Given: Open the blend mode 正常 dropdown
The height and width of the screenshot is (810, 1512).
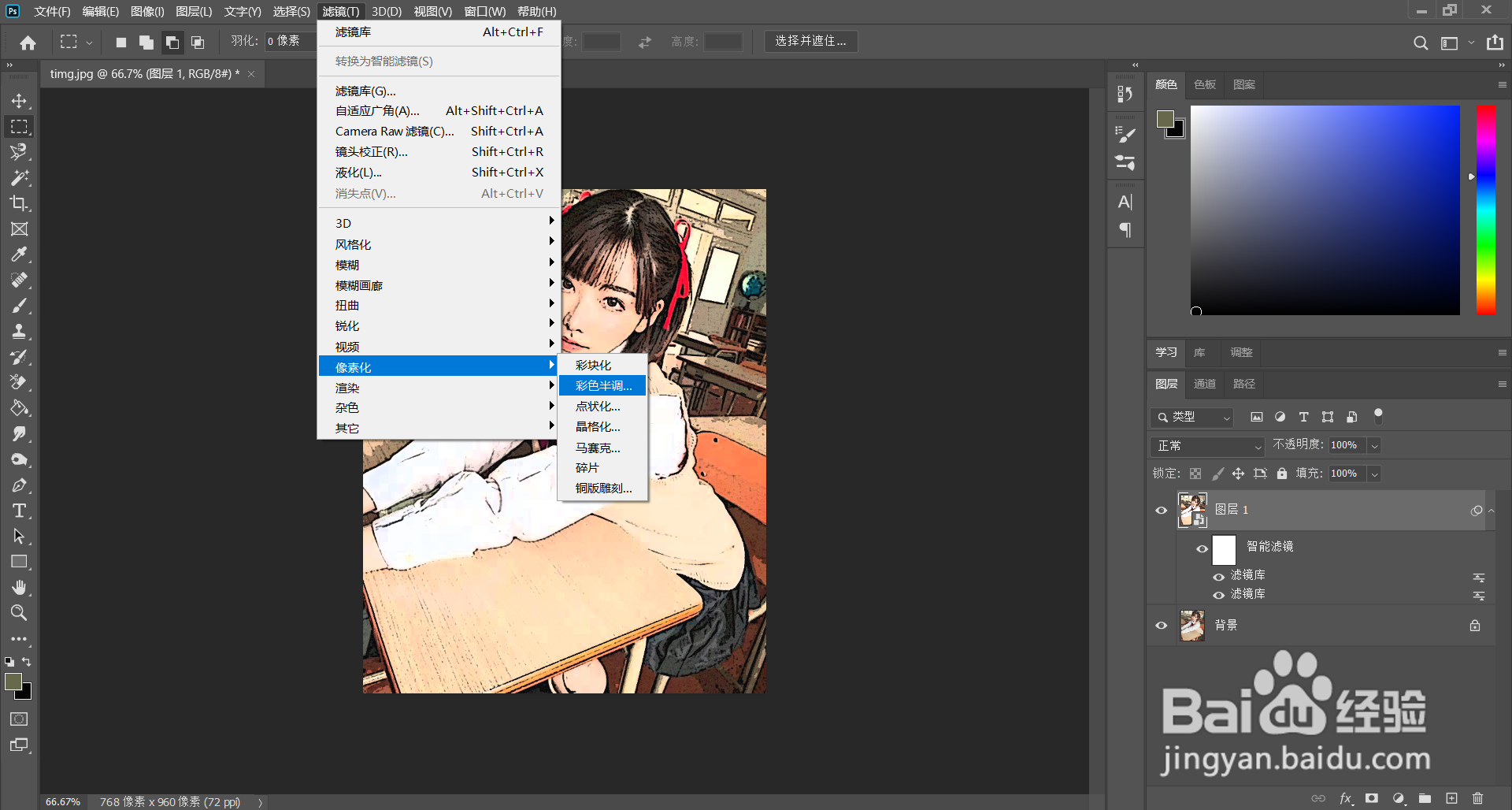Looking at the screenshot, I should click(1206, 446).
